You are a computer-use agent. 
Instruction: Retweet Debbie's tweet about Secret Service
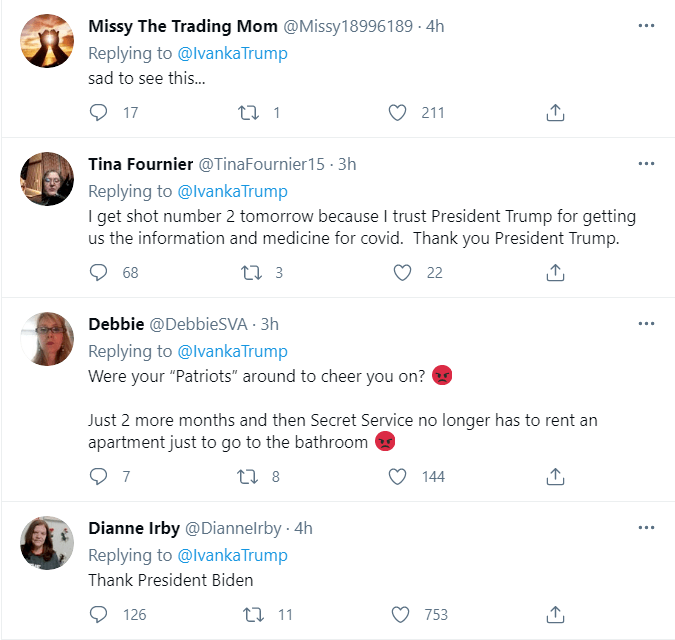pos(248,476)
